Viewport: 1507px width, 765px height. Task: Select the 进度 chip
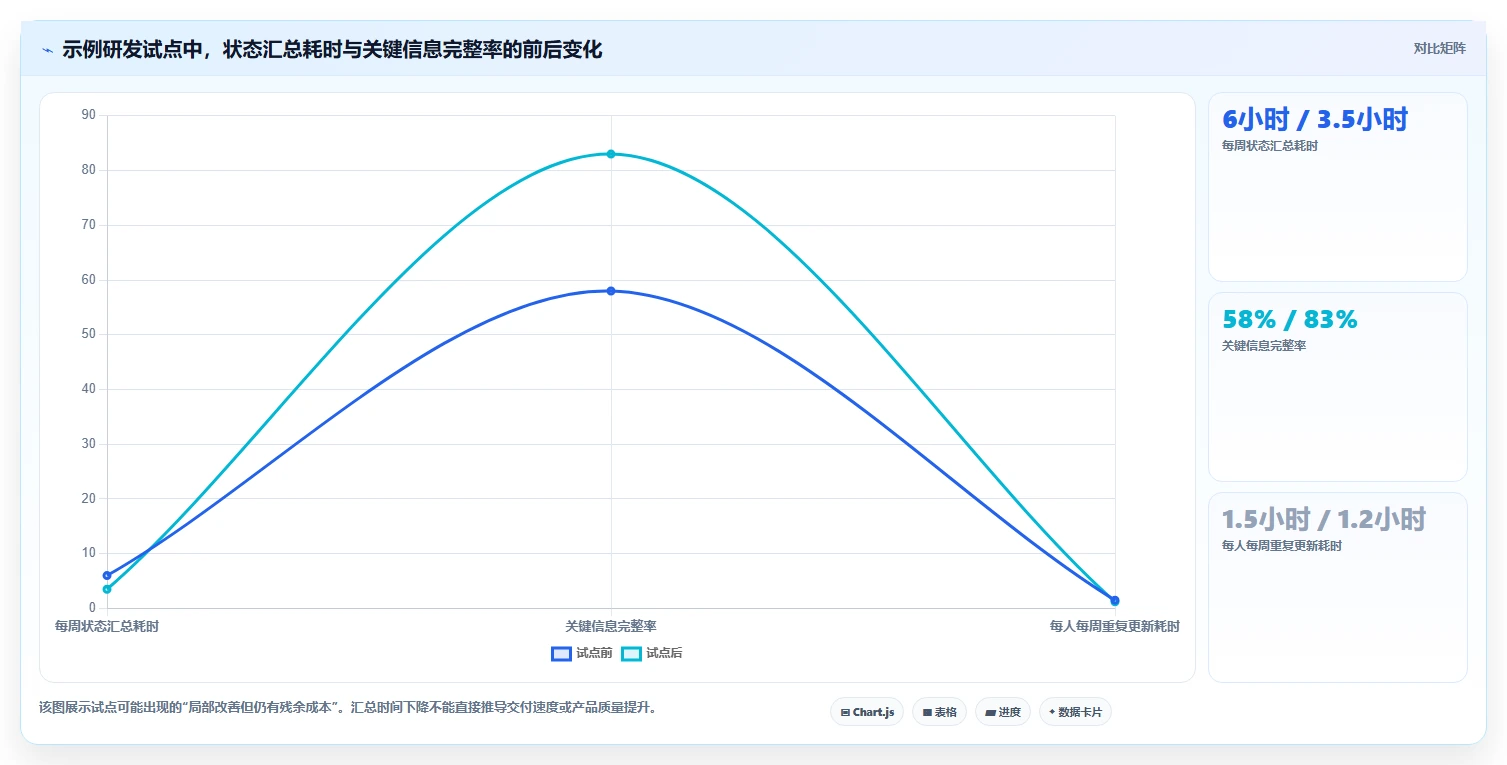(1003, 712)
